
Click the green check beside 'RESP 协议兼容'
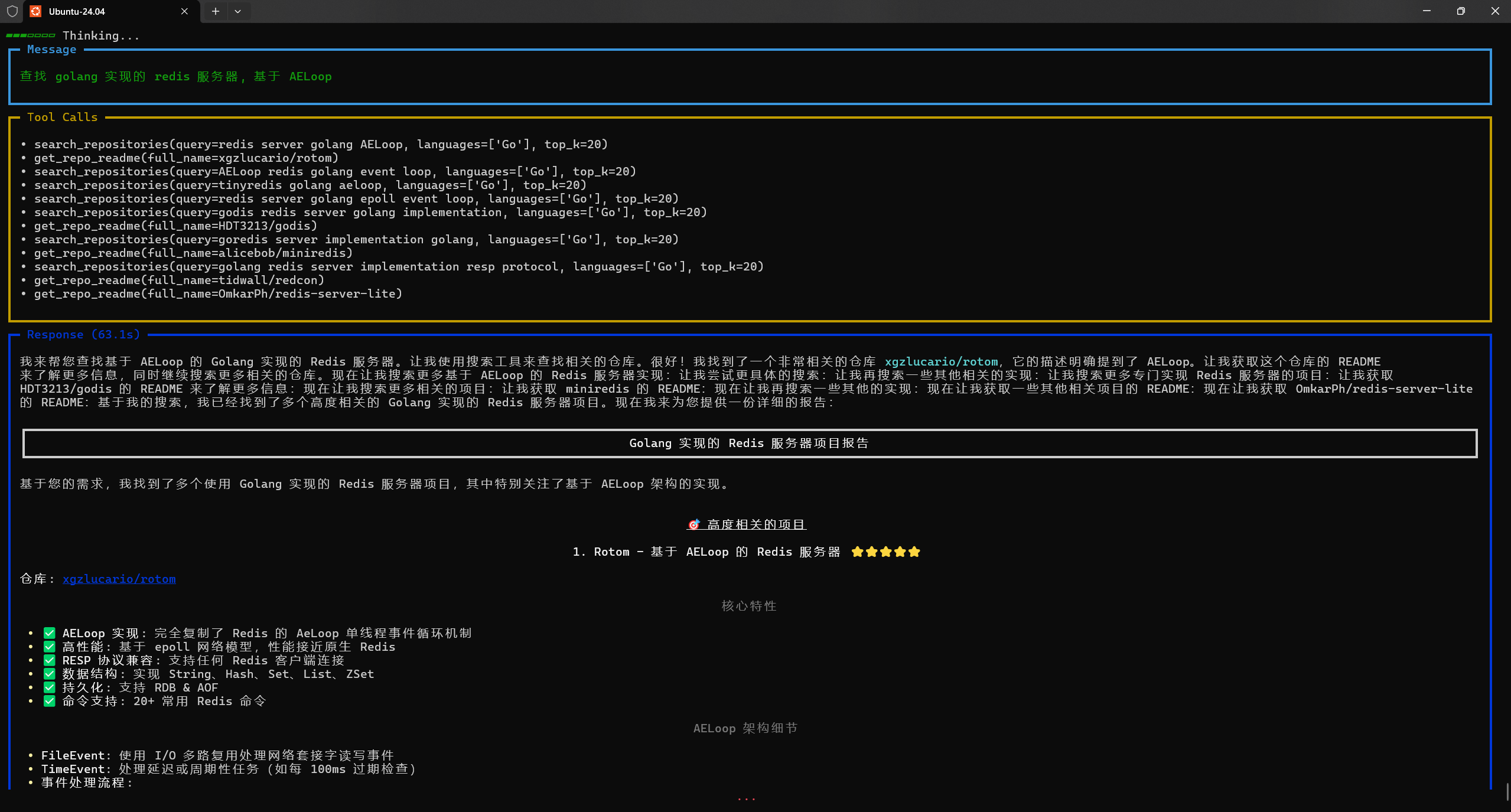50,661
